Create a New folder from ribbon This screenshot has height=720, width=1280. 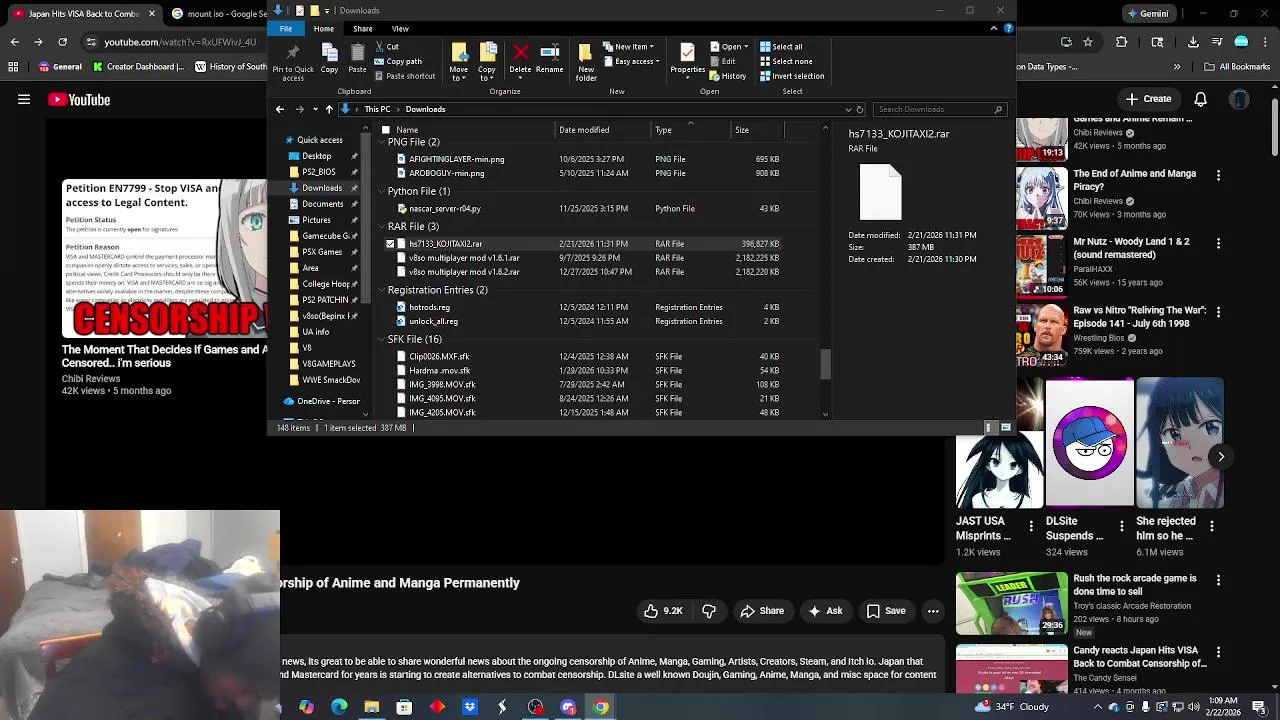[586, 62]
